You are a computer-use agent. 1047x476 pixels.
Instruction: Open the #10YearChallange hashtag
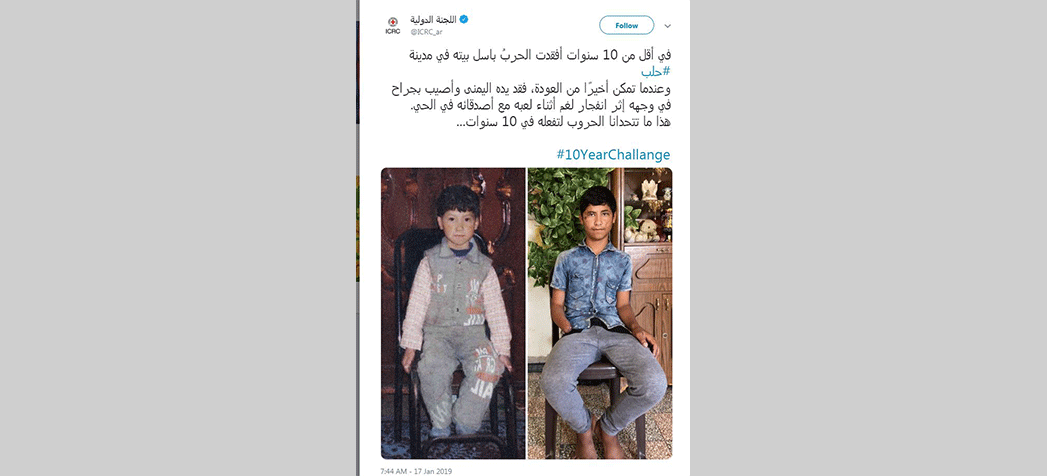coord(613,155)
